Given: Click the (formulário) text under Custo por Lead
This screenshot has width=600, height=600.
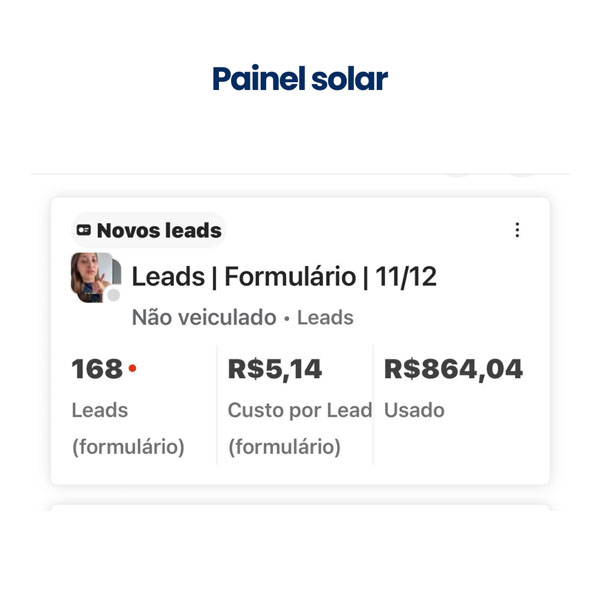Looking at the screenshot, I should [x=284, y=447].
